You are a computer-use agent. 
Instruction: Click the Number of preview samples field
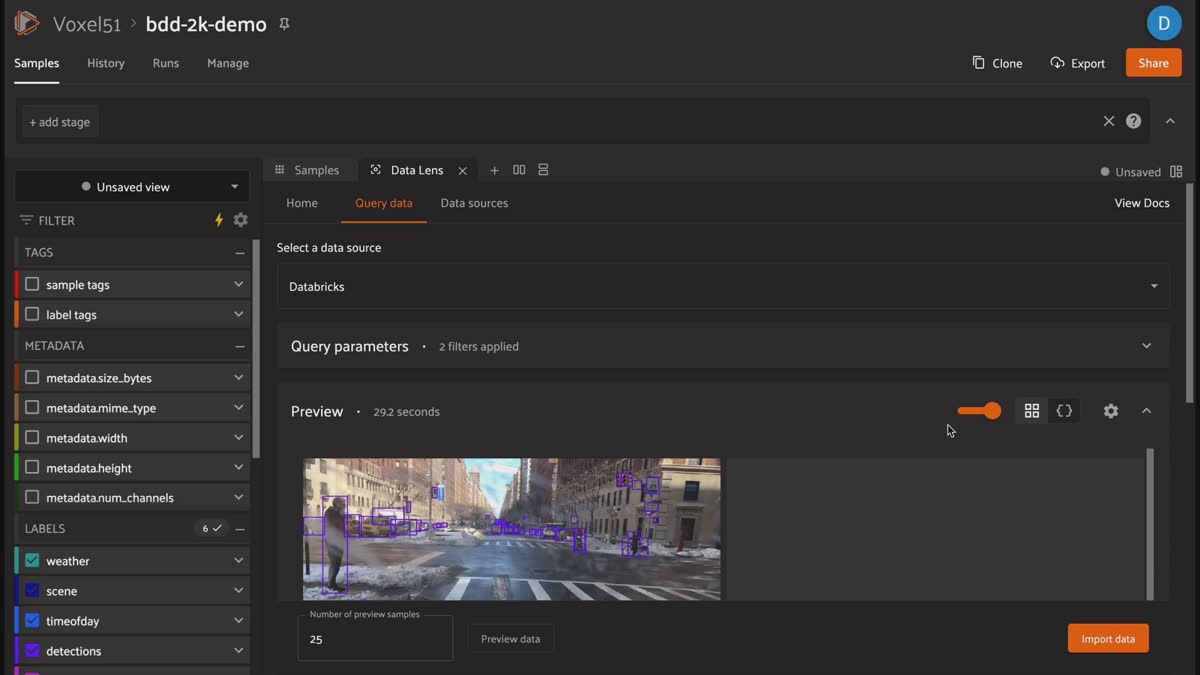(375, 638)
